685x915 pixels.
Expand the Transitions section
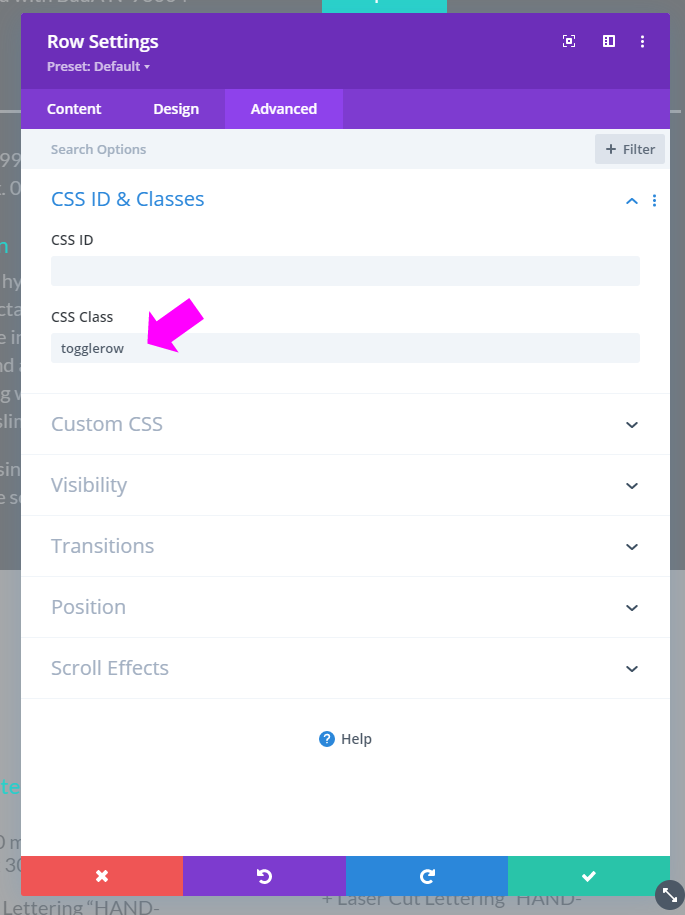click(345, 546)
